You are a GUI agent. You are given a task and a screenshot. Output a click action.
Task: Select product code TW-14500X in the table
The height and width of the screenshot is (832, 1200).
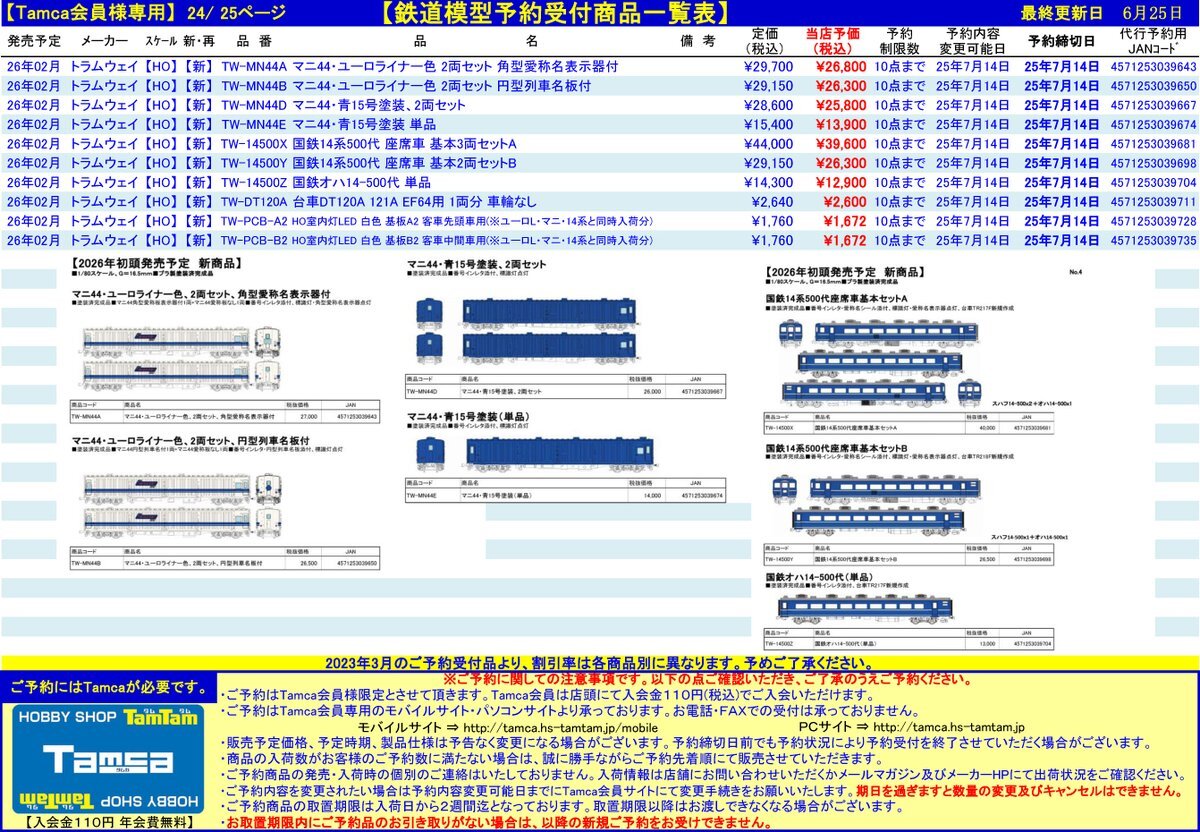pyautogui.click(x=254, y=144)
